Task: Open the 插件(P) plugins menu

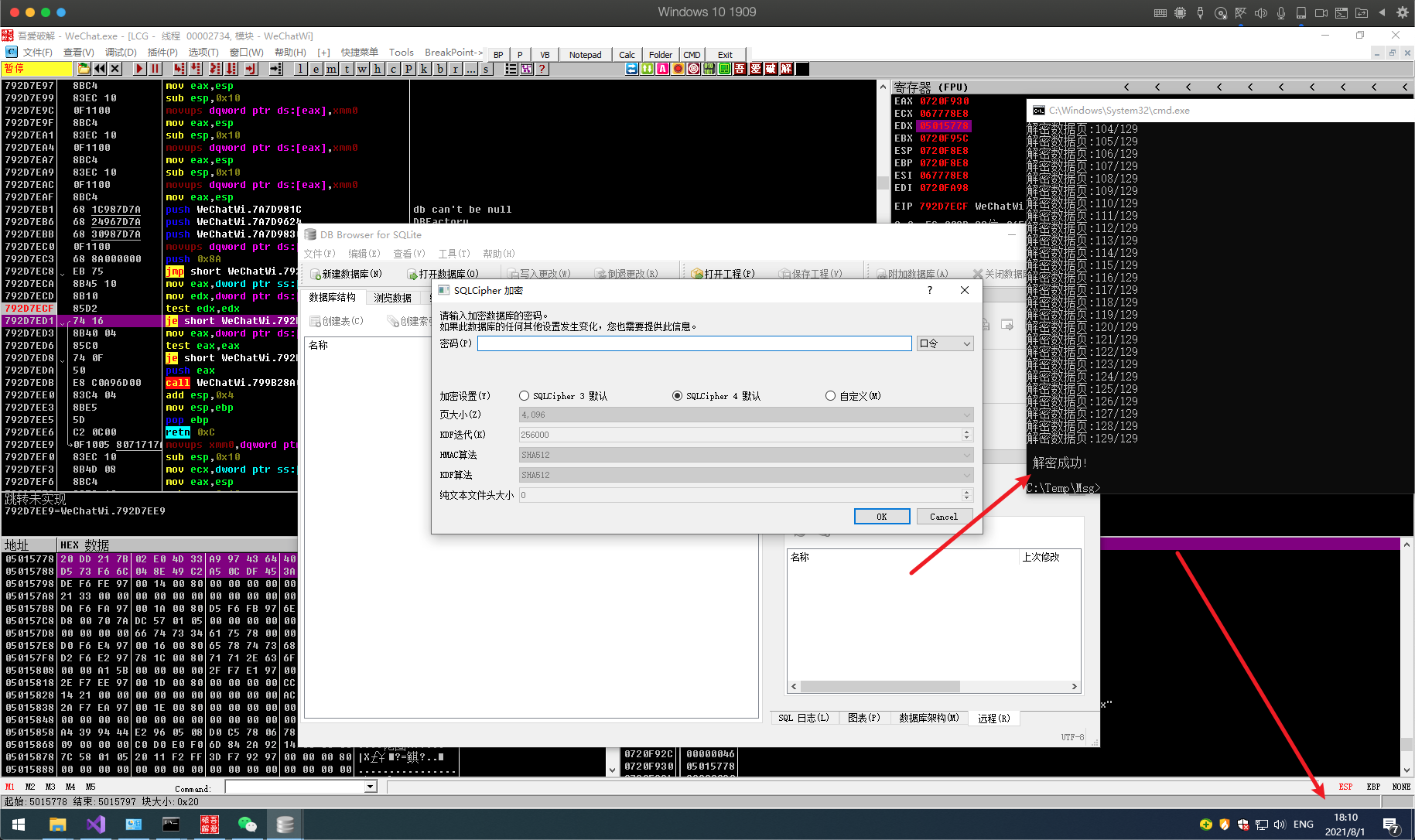Action: 162,53
